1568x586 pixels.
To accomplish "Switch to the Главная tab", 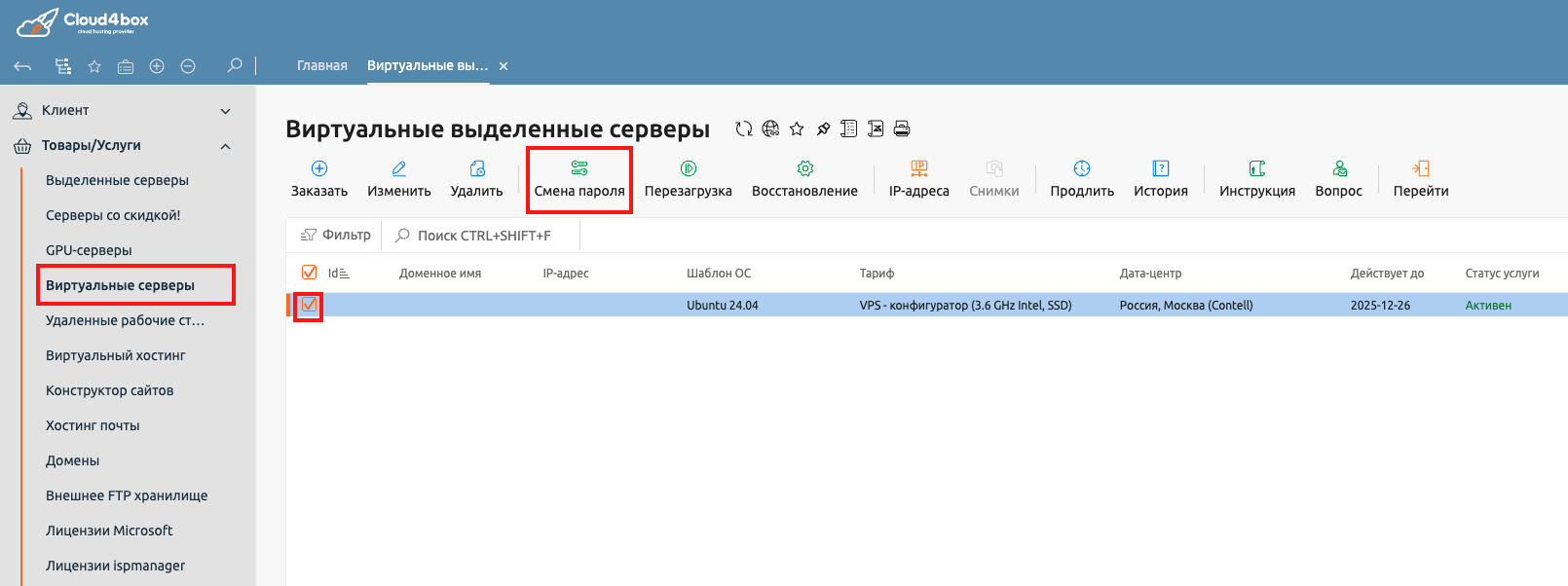I will point(321,66).
